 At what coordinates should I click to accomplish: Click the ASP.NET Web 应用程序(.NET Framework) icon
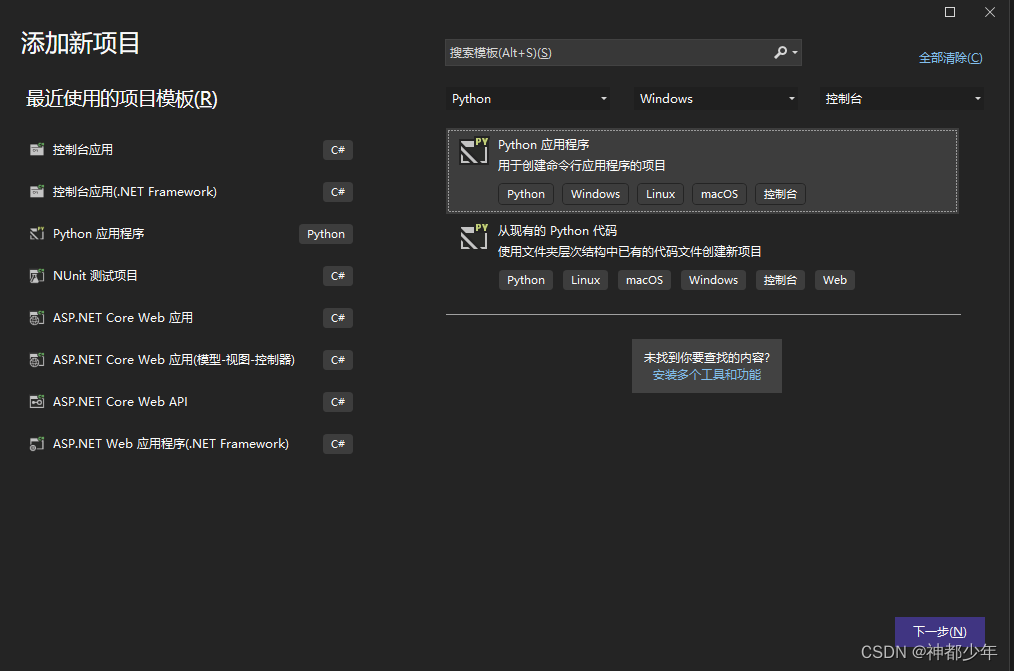(37, 443)
